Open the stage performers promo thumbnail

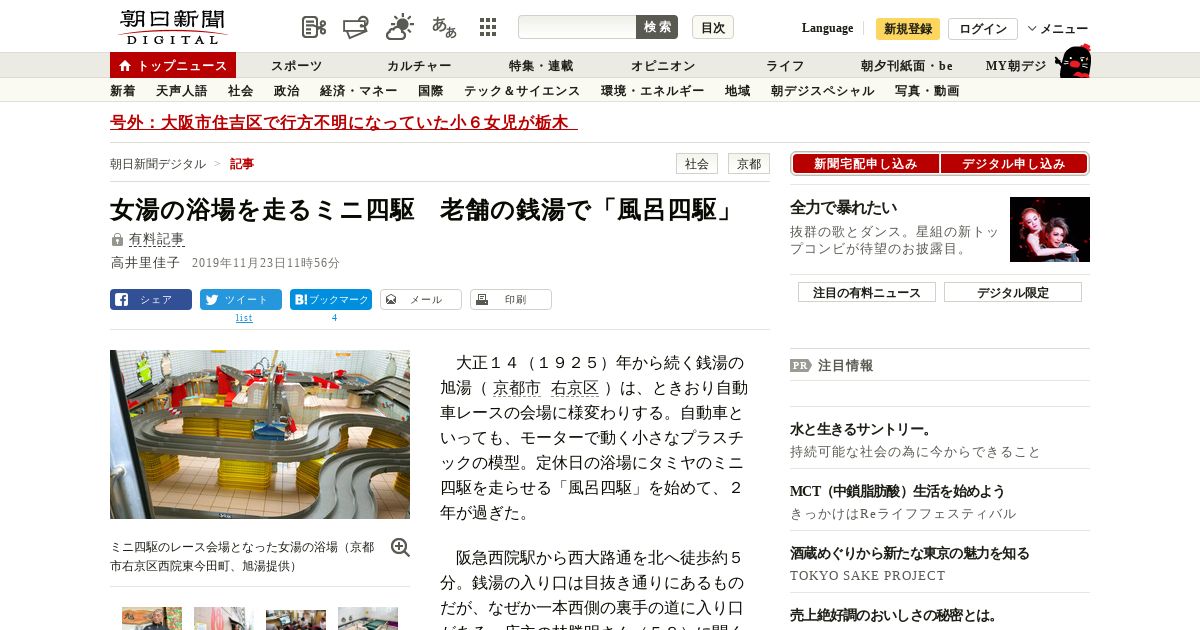(1050, 229)
